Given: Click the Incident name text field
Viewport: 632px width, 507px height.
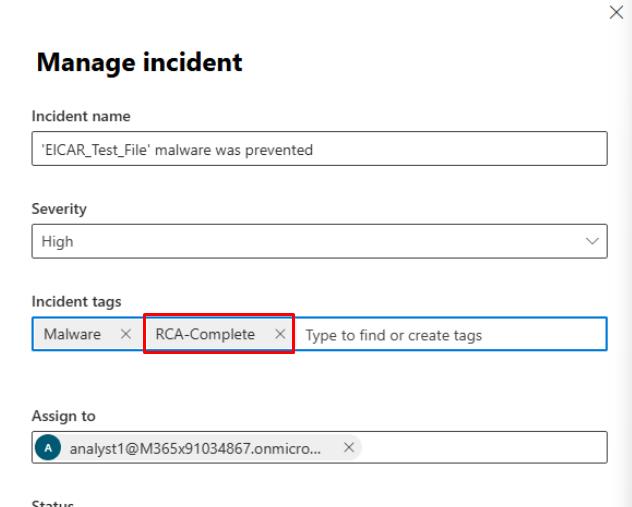Looking at the screenshot, I should click(x=320, y=150).
